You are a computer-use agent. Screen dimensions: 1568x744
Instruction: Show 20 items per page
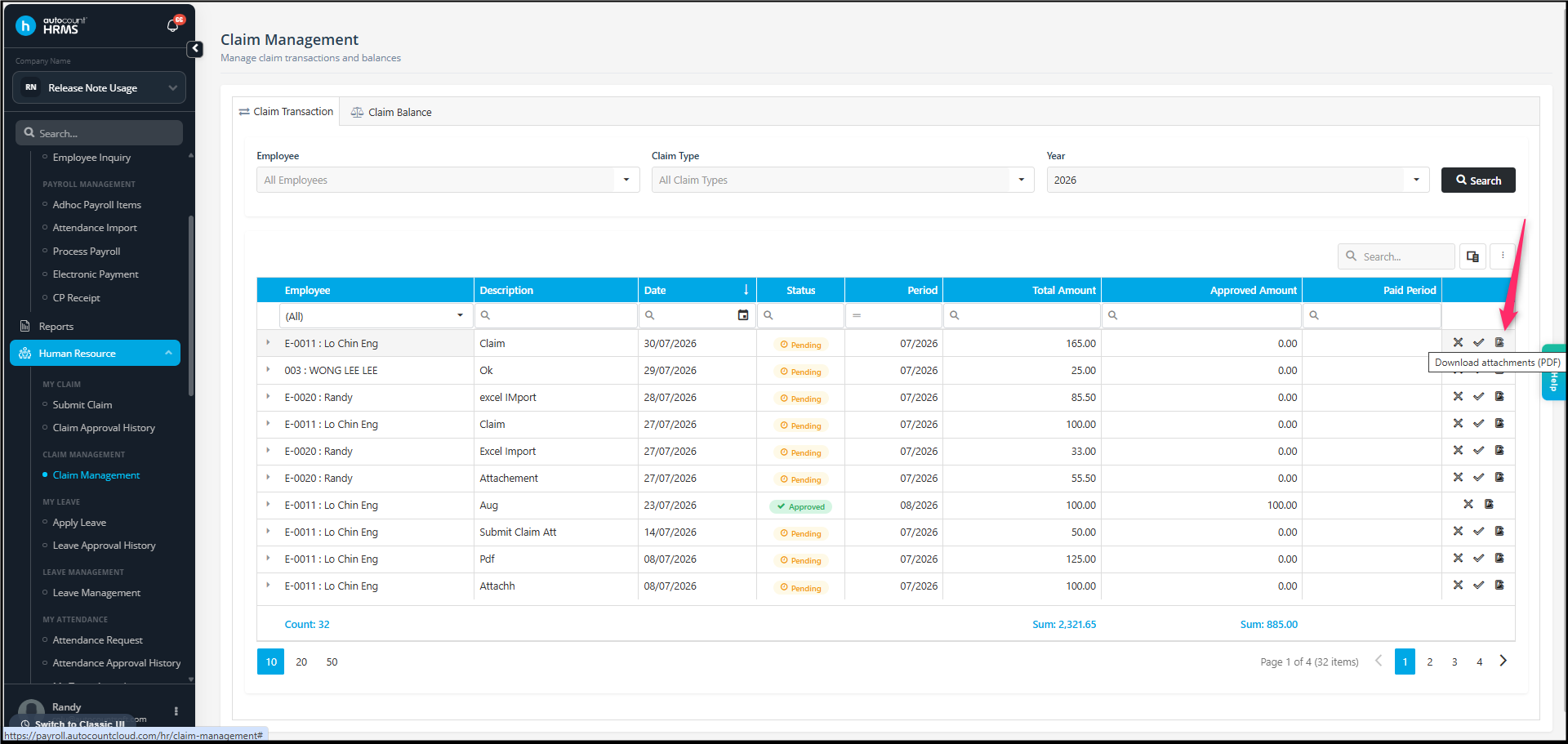click(301, 662)
